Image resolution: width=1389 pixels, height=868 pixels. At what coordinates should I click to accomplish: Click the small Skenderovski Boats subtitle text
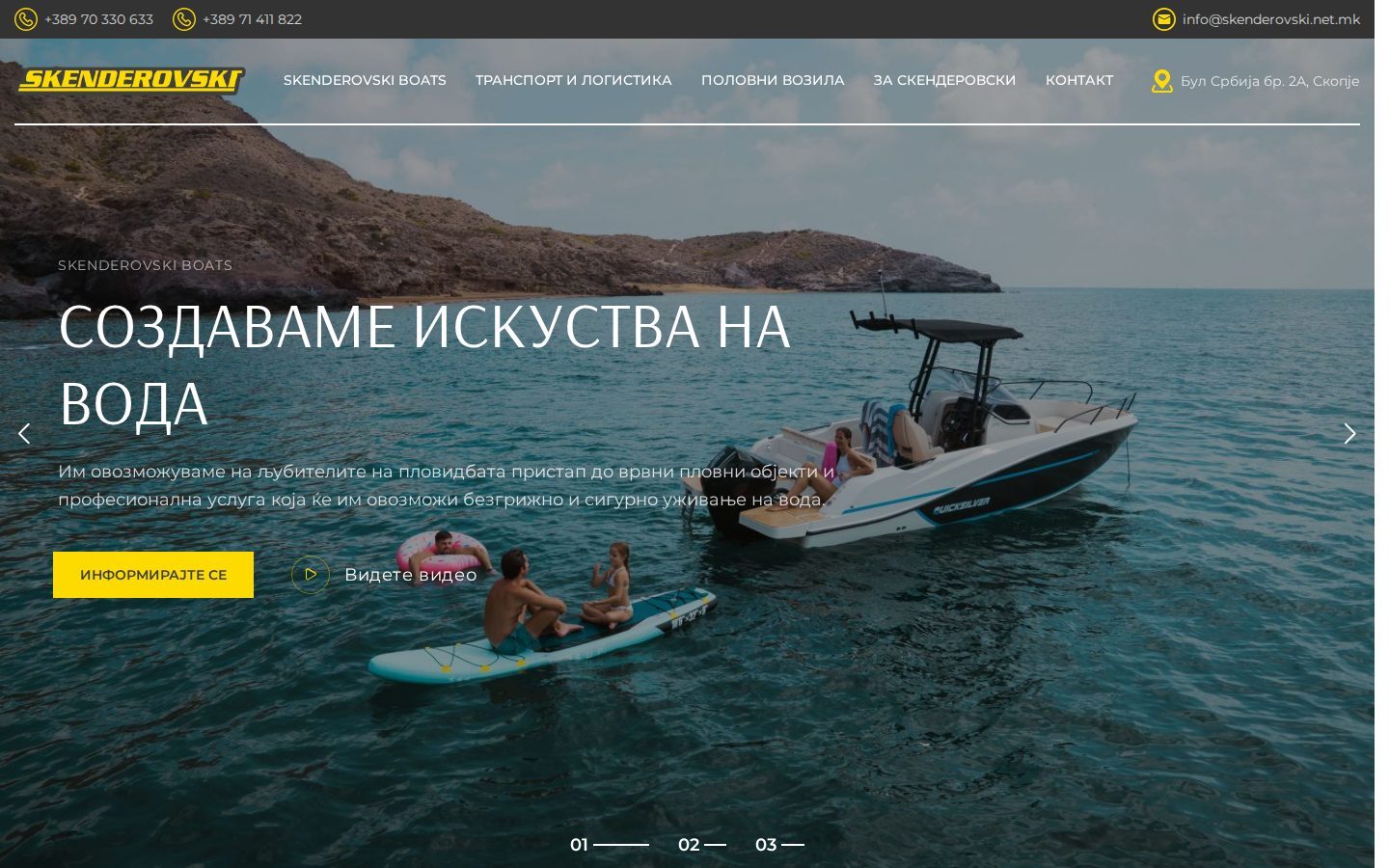(145, 265)
